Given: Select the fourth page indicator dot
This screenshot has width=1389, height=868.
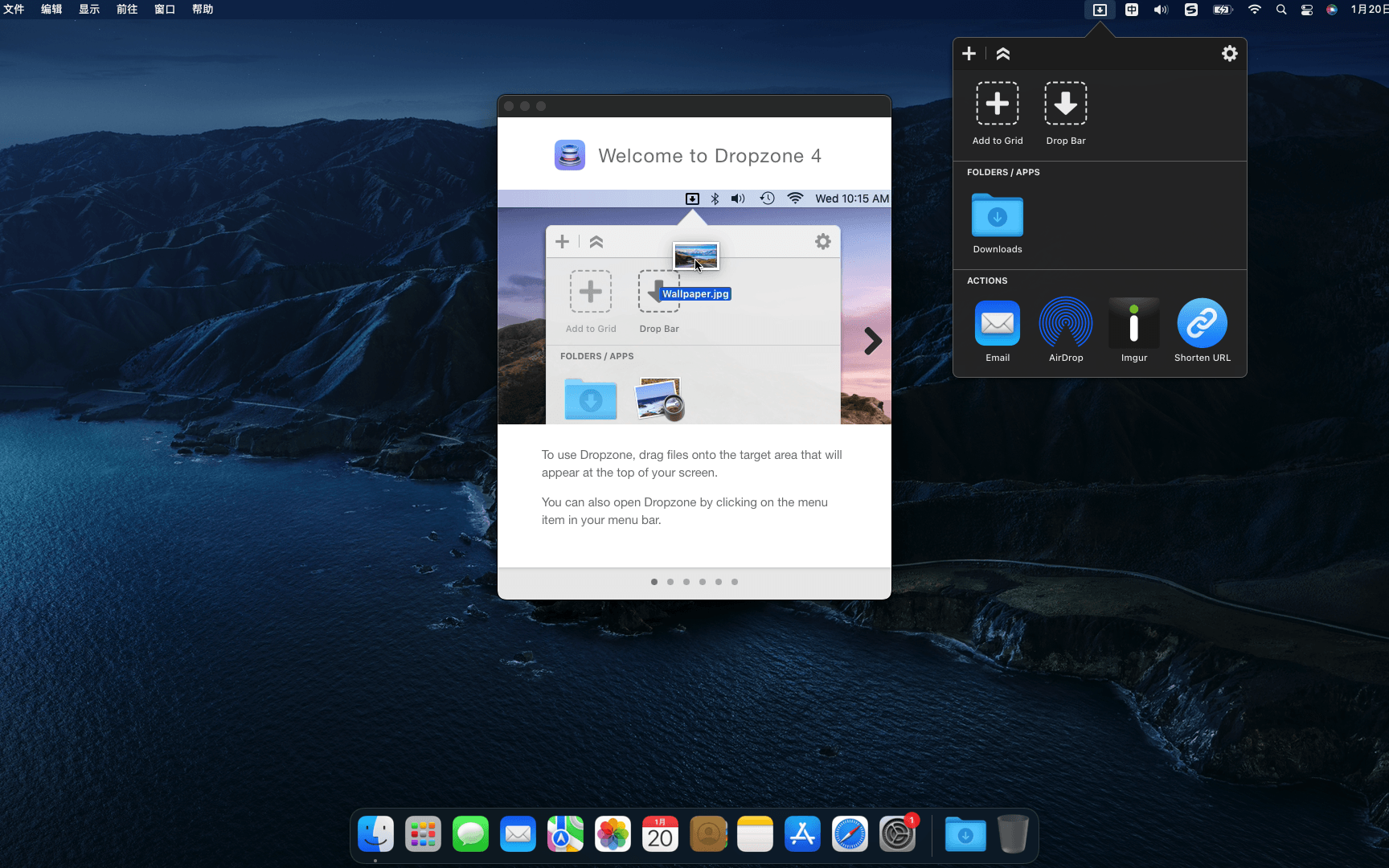Looking at the screenshot, I should tap(703, 582).
